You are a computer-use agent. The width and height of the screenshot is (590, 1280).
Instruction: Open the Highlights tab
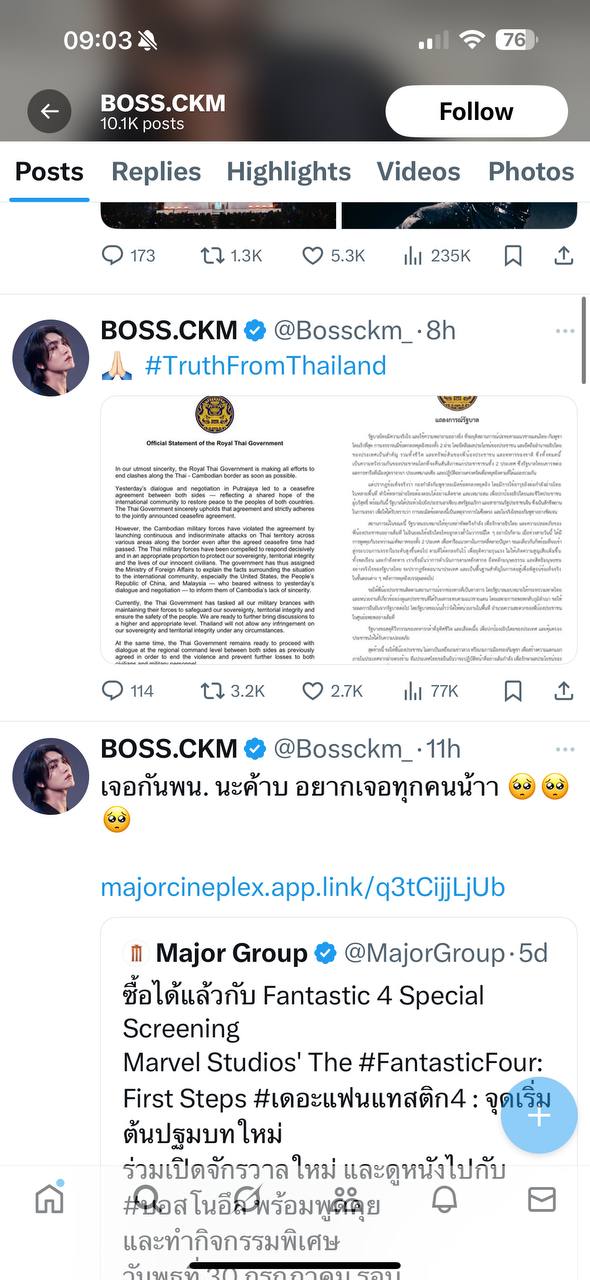coord(289,171)
